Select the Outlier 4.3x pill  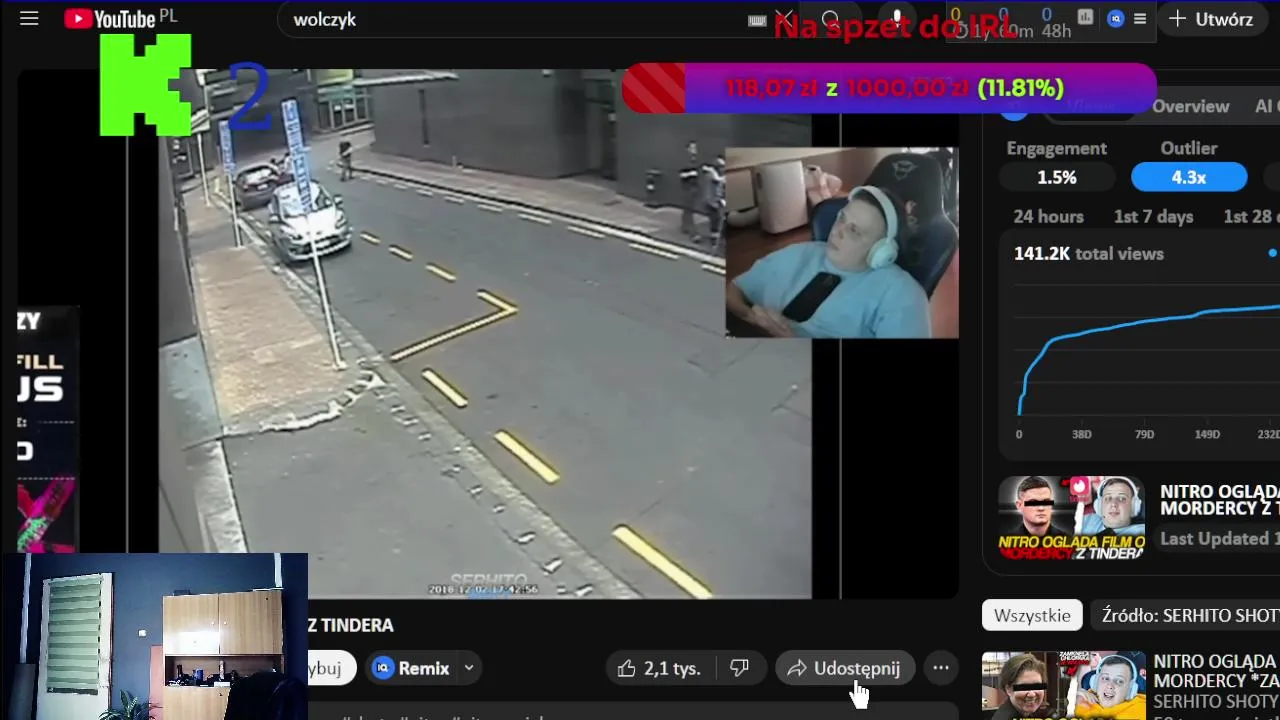1189,177
